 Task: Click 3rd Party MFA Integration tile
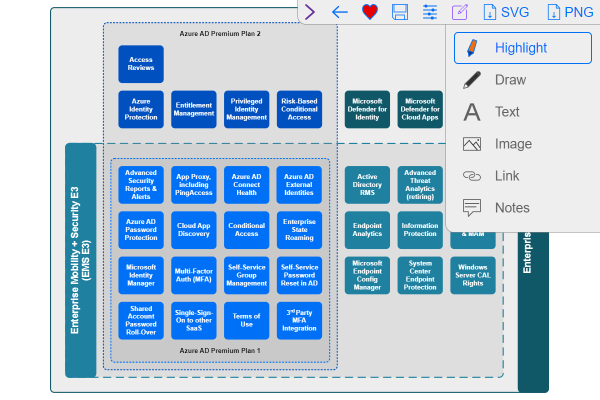(299, 321)
